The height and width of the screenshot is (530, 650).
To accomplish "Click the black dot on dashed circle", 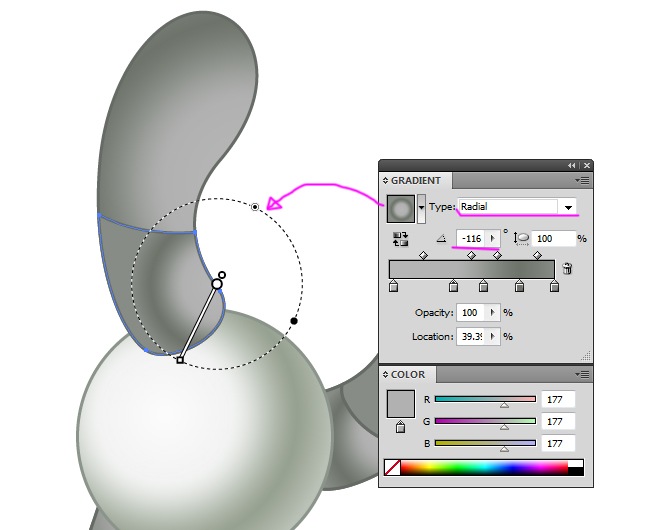I will tap(294, 321).
